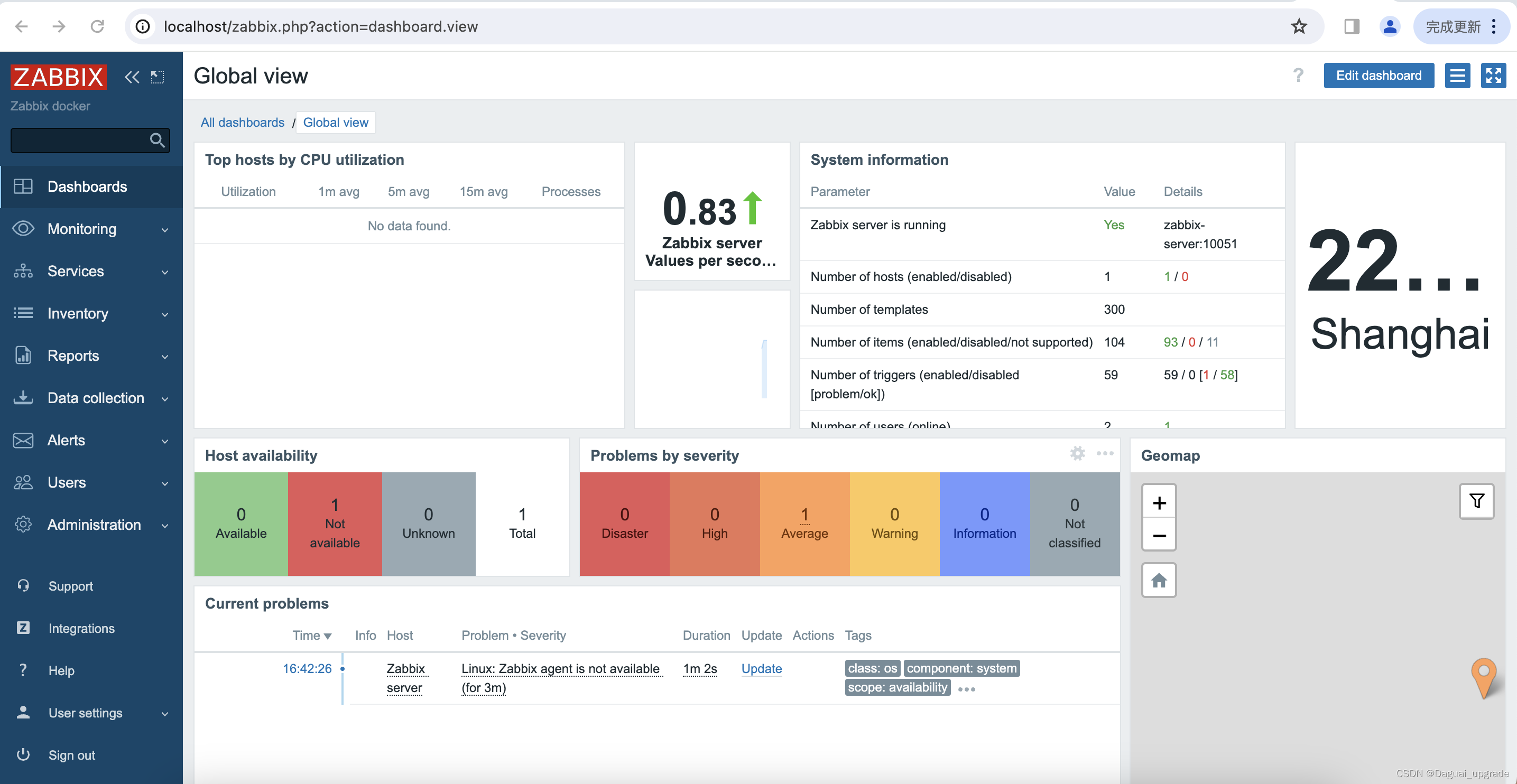The image size is (1517, 784).
Task: Click the Edit dashboard button
Action: (1379, 76)
